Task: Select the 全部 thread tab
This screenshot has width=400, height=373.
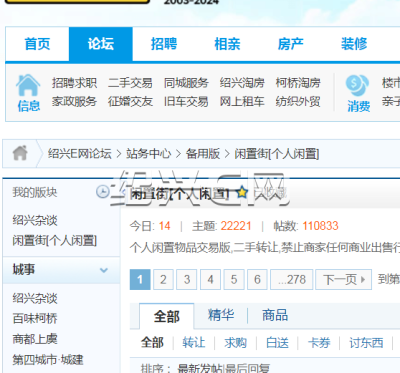Action: tap(167, 316)
